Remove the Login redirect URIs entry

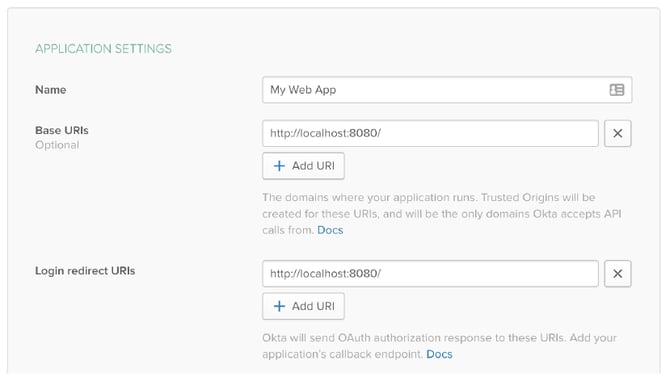[617, 273]
